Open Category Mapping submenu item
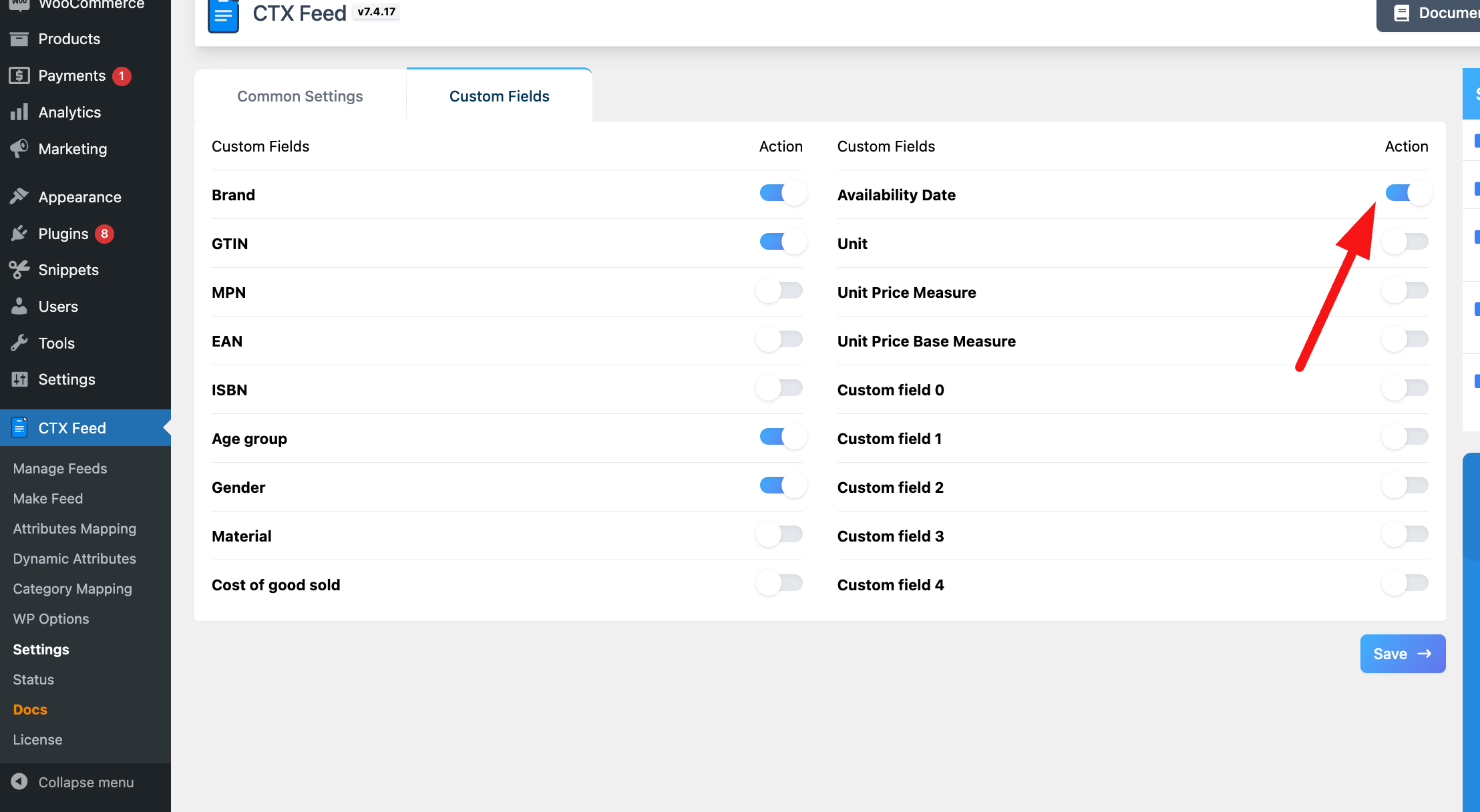 tap(73, 589)
